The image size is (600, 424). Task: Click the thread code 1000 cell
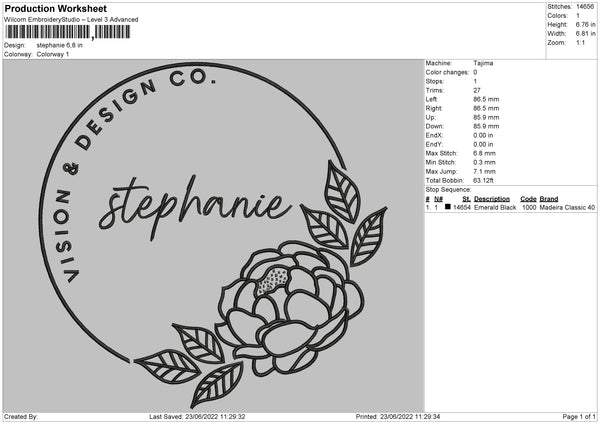pos(529,207)
